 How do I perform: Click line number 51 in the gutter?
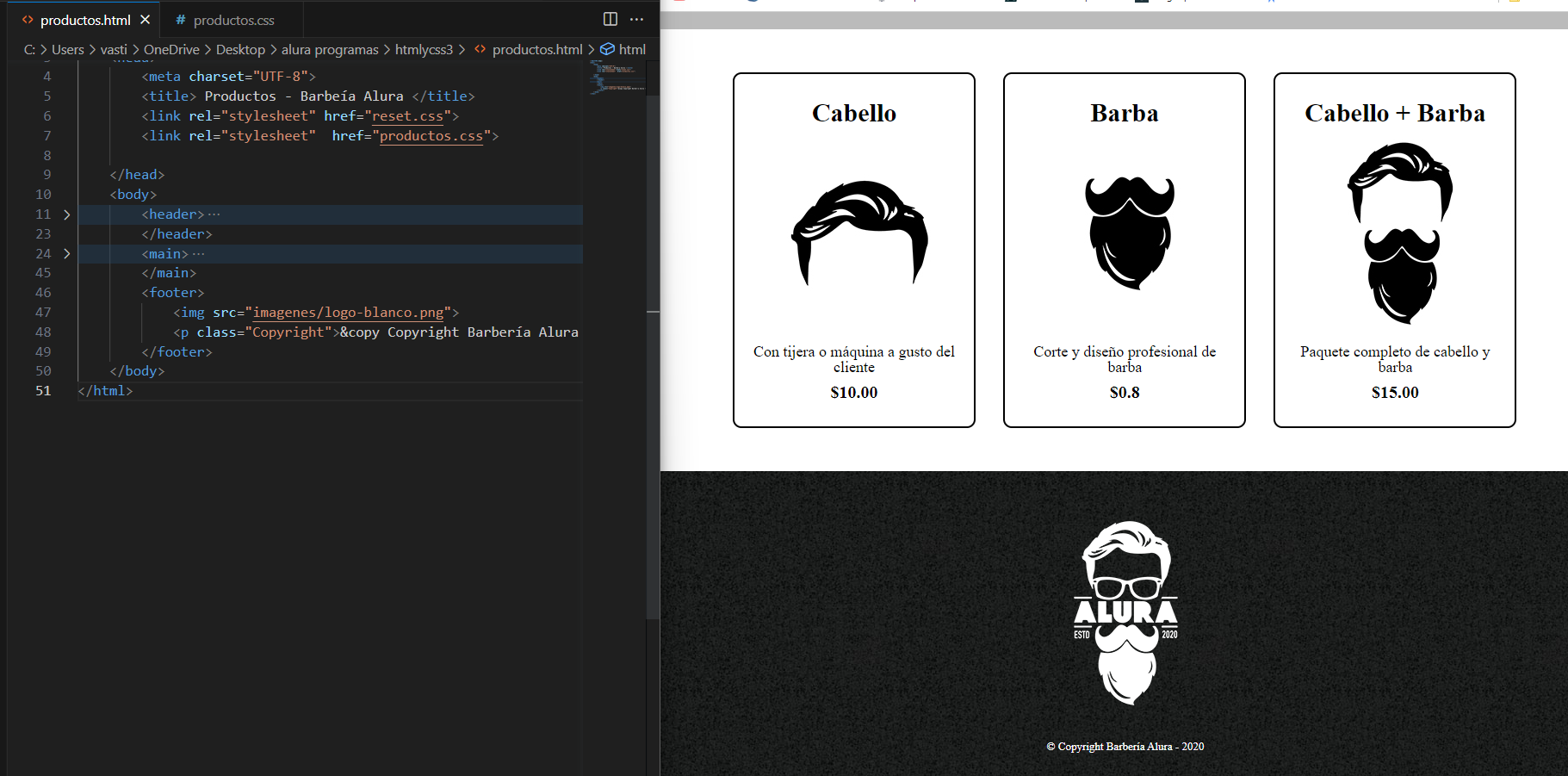tap(43, 391)
